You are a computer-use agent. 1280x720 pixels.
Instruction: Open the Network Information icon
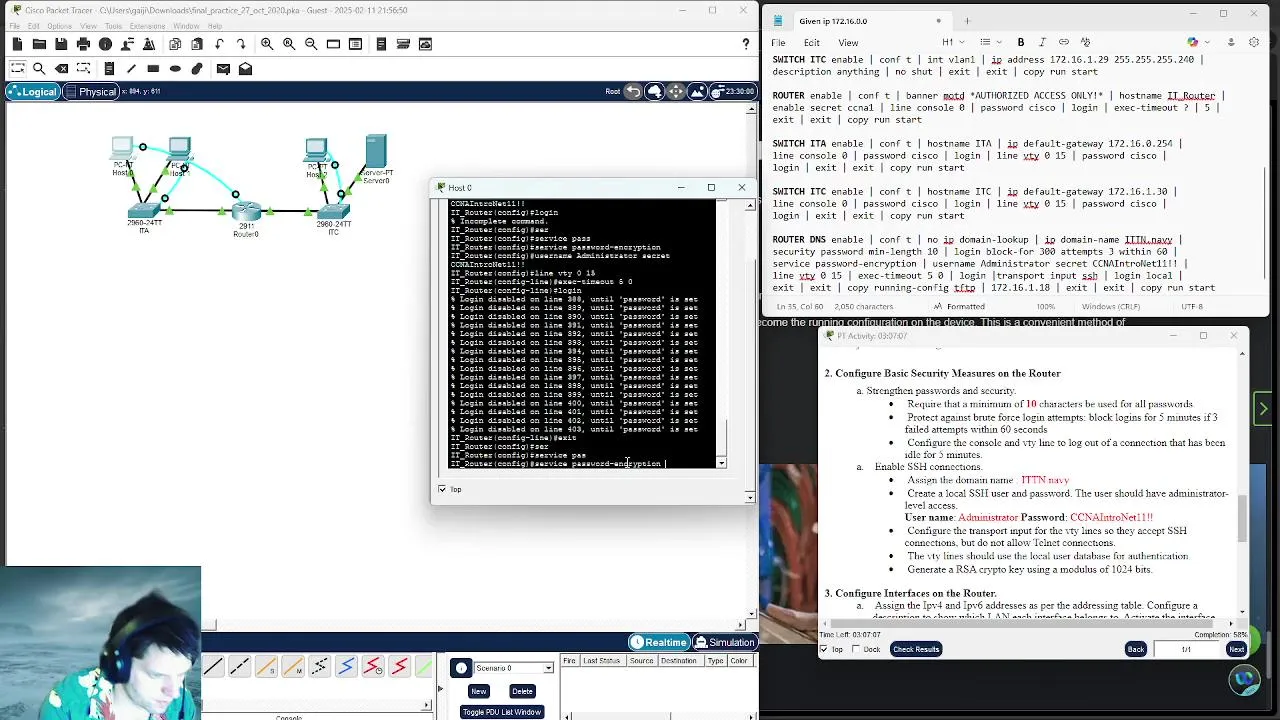[105, 44]
